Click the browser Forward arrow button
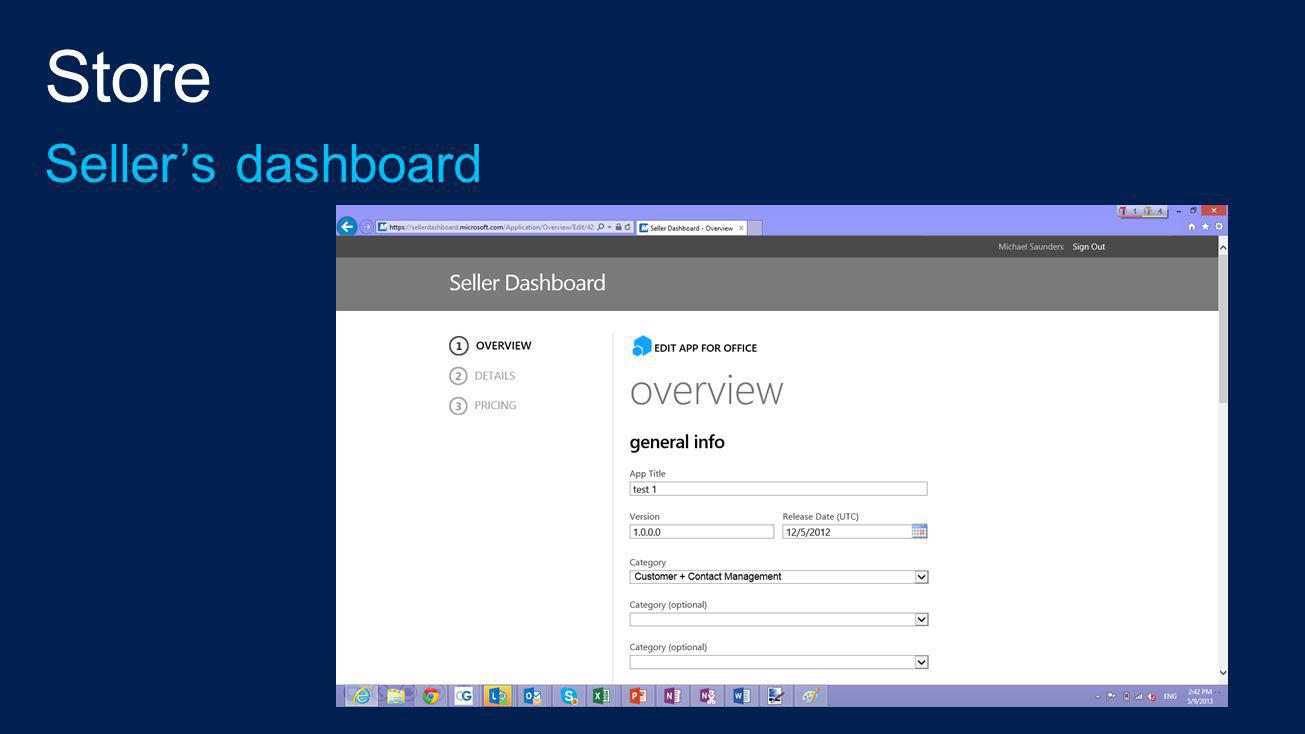Image resolution: width=1305 pixels, height=734 pixels. [x=366, y=227]
